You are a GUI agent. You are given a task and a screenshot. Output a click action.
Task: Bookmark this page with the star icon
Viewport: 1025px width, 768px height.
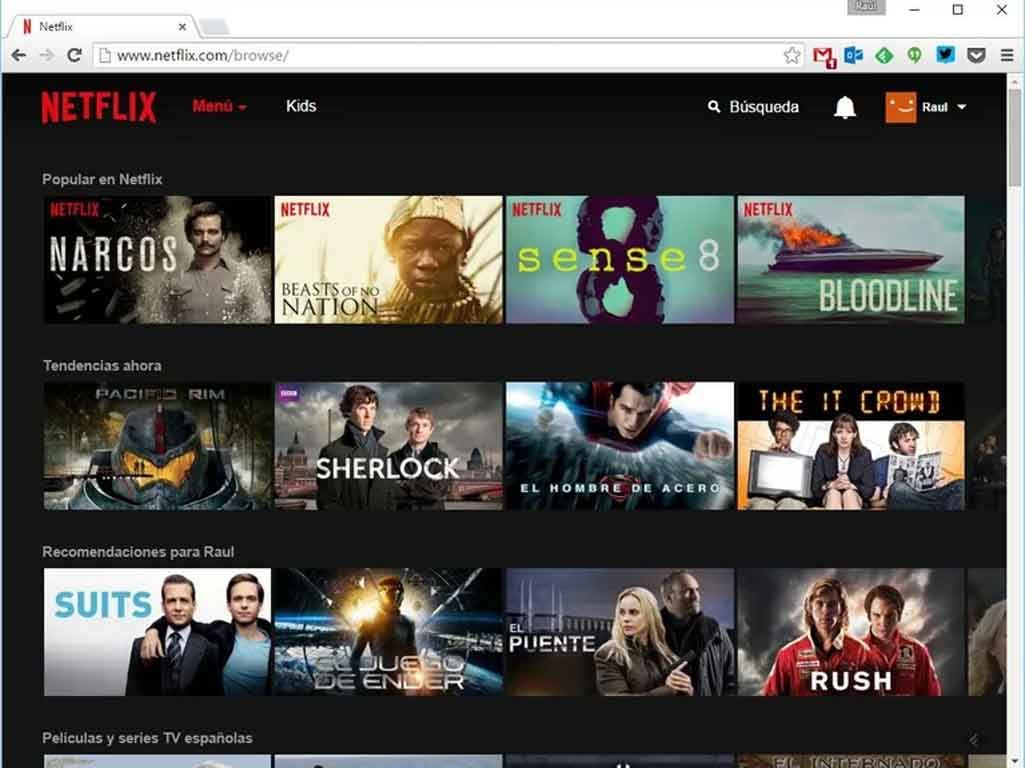point(792,56)
